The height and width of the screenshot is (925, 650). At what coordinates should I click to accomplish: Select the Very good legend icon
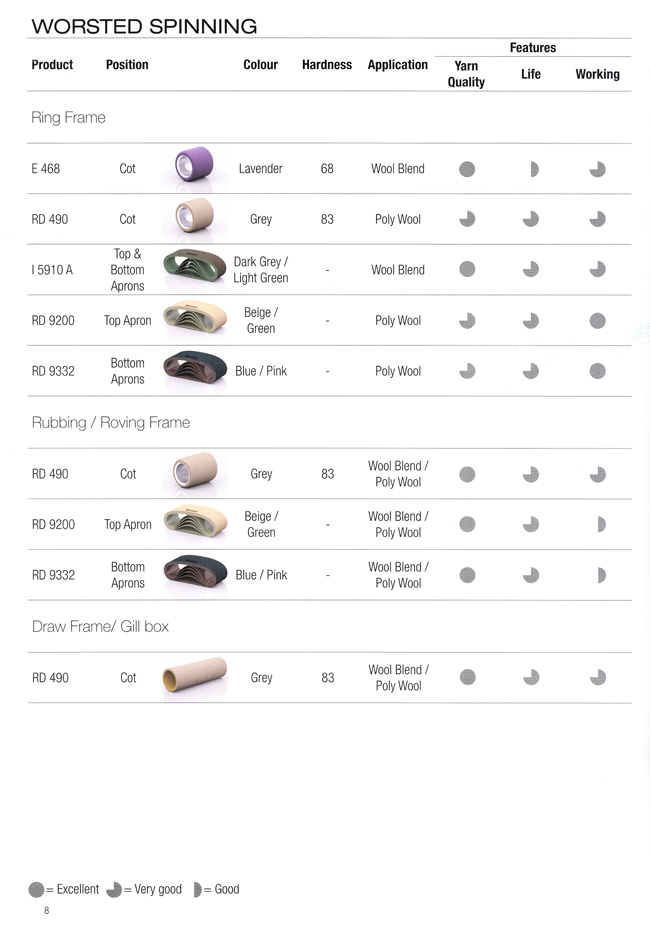tap(114, 890)
